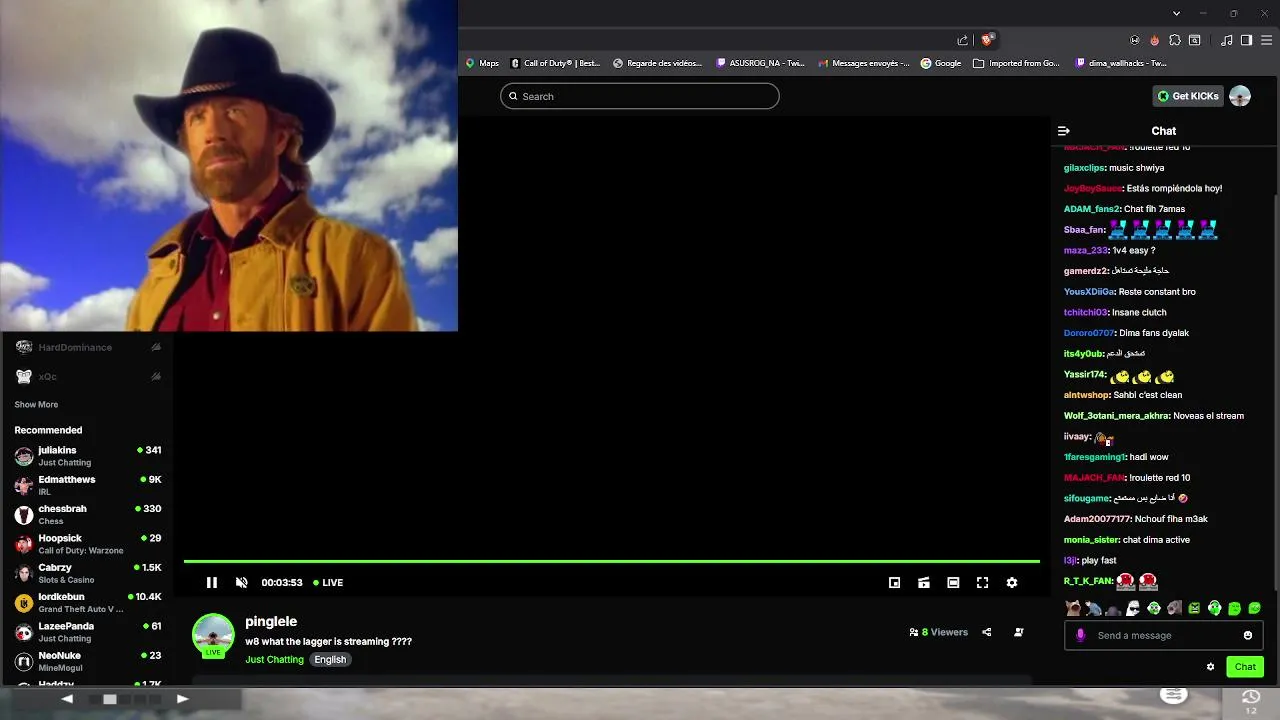Open dima_wallhacks Twitch bookmark
Viewport: 1280px width, 720px height.
pos(1121,63)
